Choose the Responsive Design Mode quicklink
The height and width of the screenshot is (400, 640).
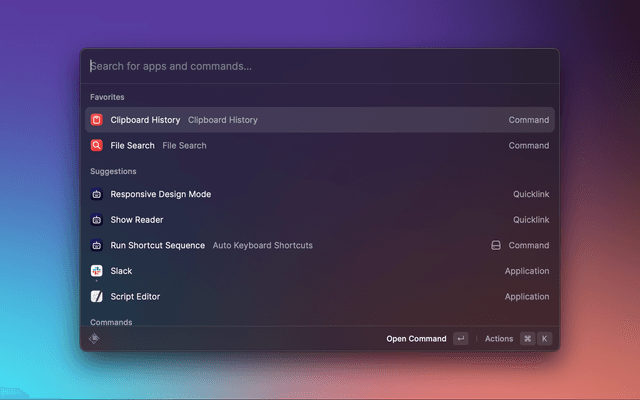tap(320, 194)
